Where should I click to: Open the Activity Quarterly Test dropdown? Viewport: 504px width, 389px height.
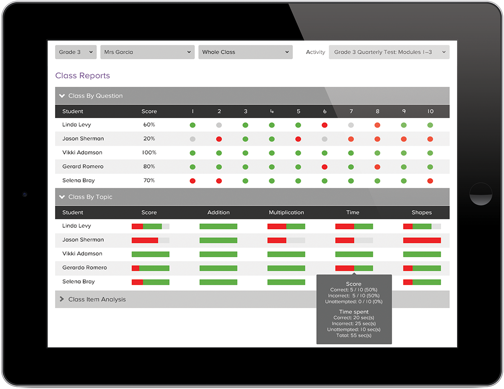click(389, 52)
